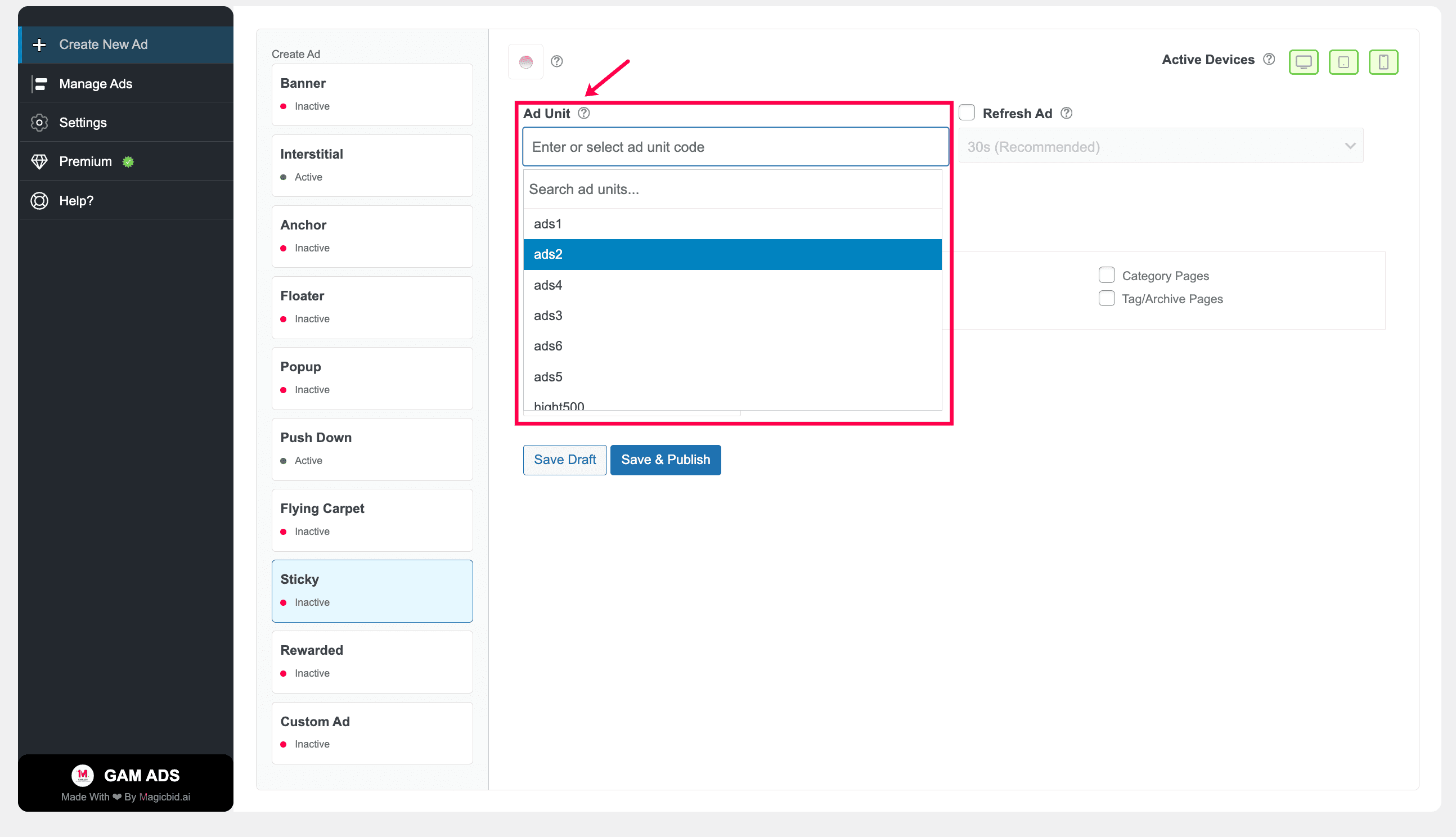This screenshot has height=837, width=1456.
Task: Click the help icon next to Ad Unit
Action: (x=584, y=113)
